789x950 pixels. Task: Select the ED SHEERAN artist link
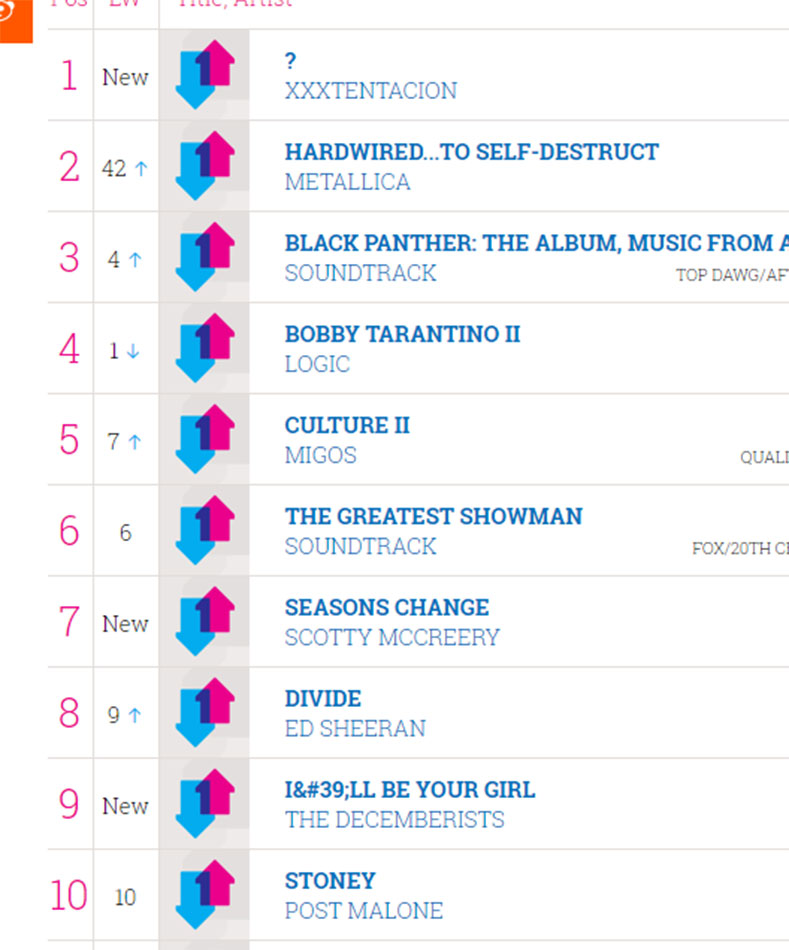tap(355, 728)
